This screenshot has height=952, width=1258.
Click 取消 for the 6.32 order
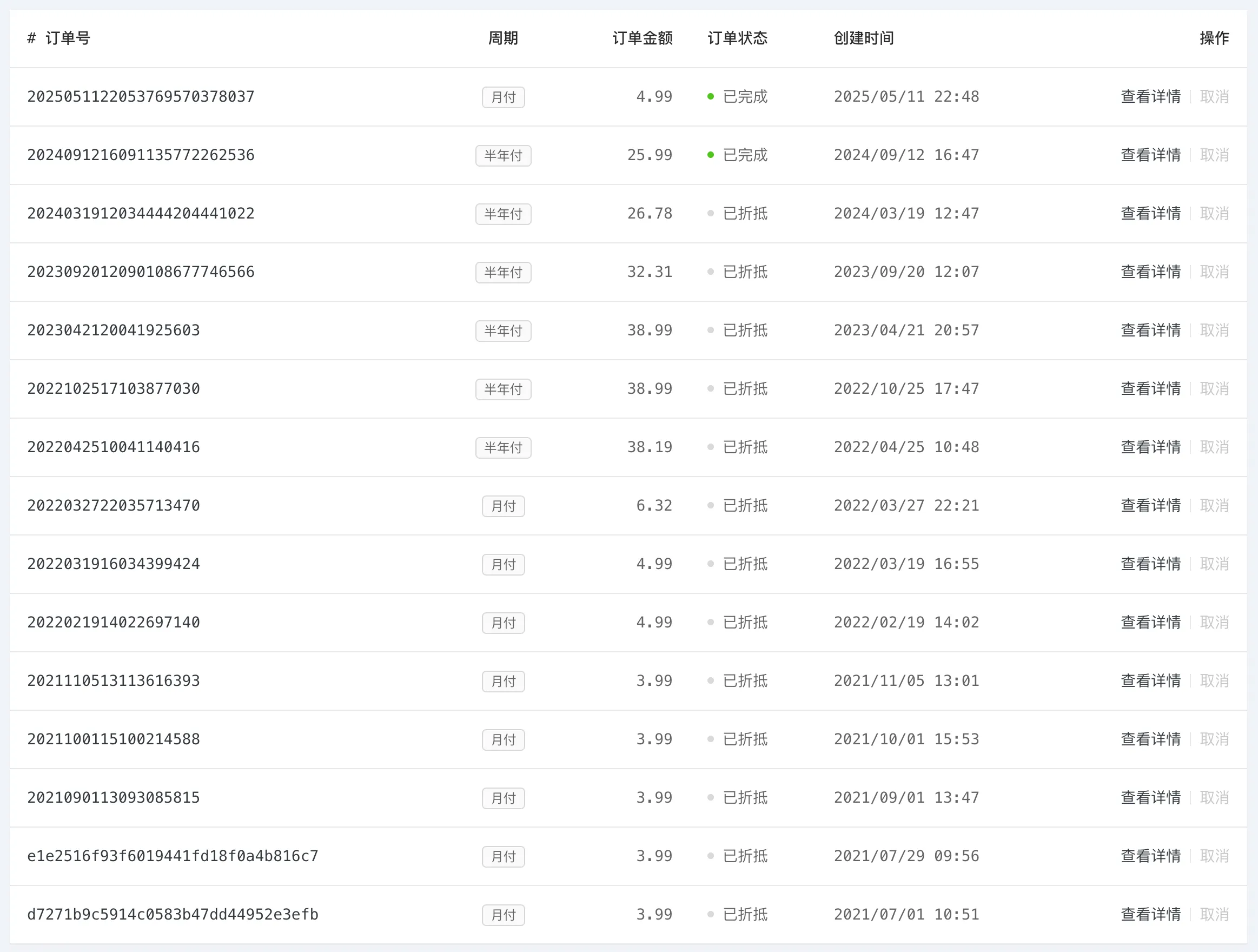[x=1214, y=506]
